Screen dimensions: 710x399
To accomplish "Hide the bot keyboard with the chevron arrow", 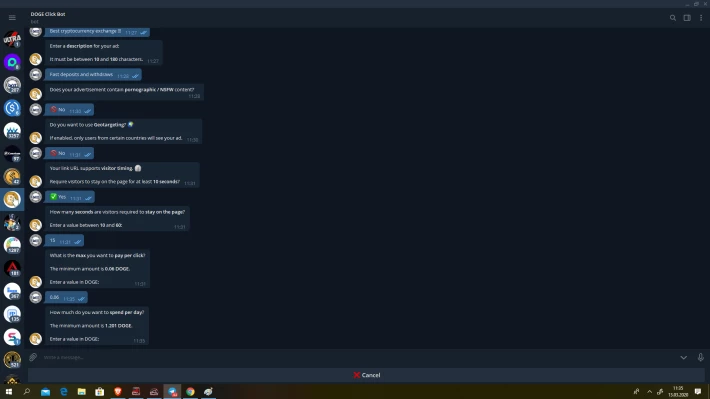I will [683, 357].
